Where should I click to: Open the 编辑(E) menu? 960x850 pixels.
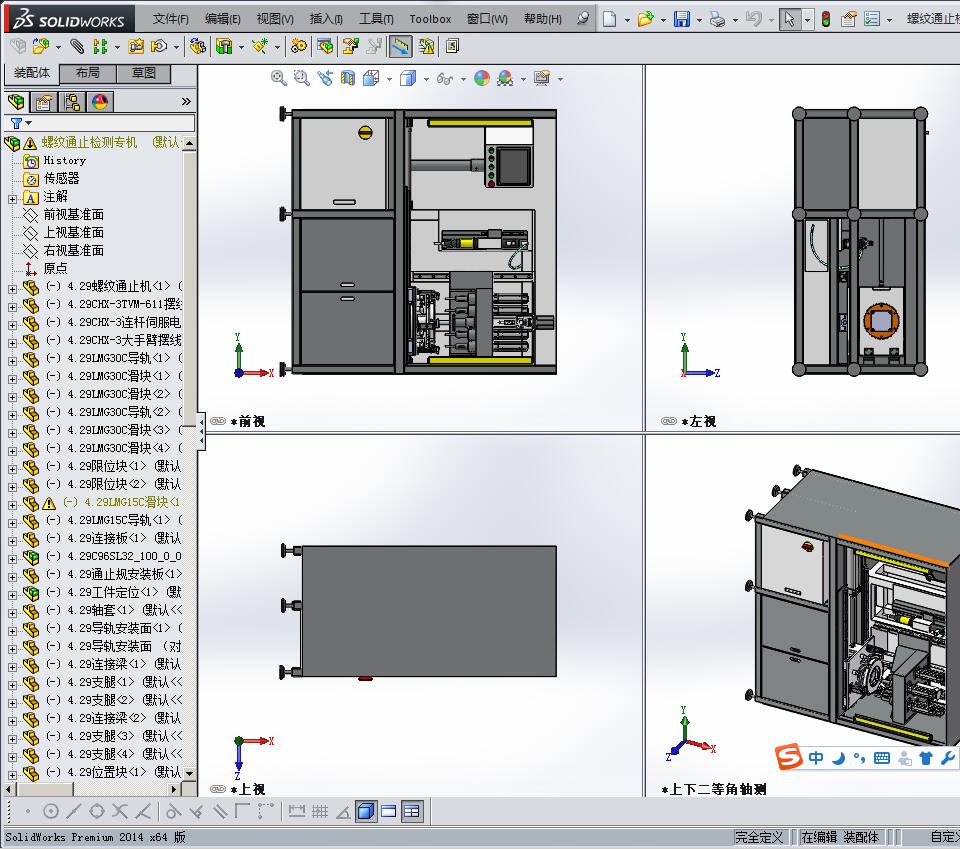(x=222, y=19)
